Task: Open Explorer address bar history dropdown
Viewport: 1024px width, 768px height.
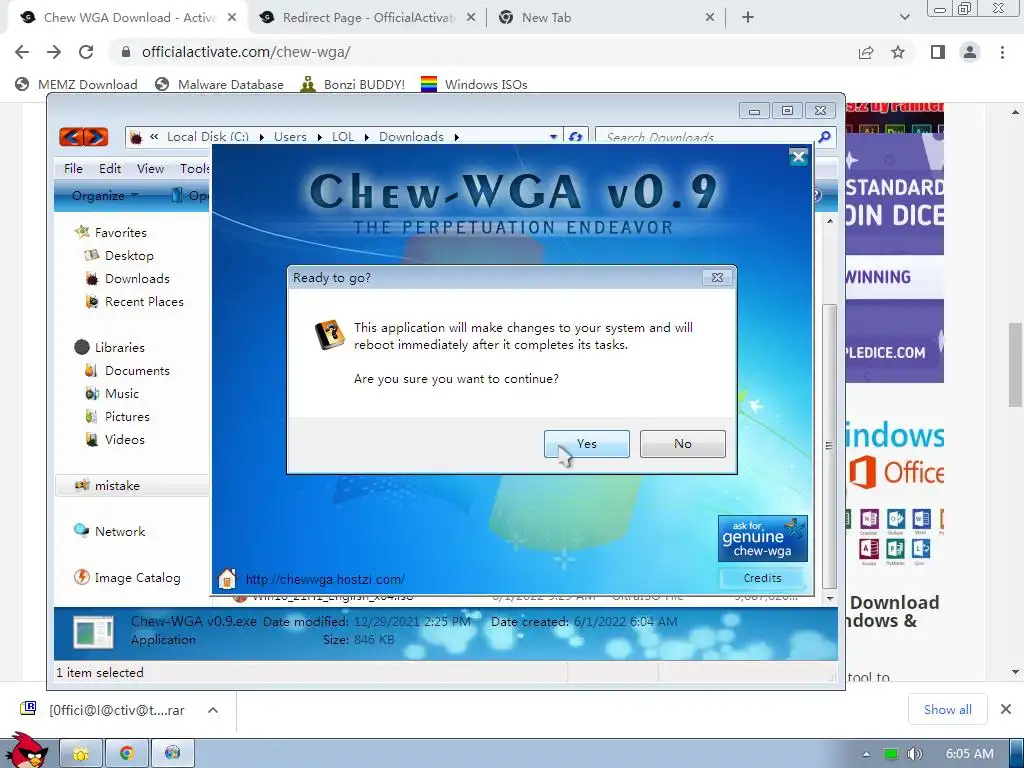Action: [553, 136]
